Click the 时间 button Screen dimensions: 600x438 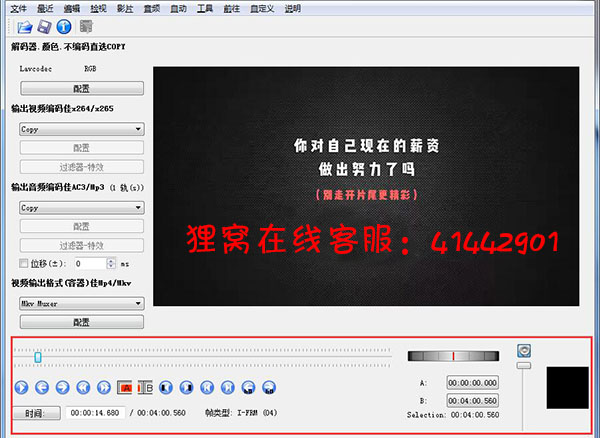37,413
